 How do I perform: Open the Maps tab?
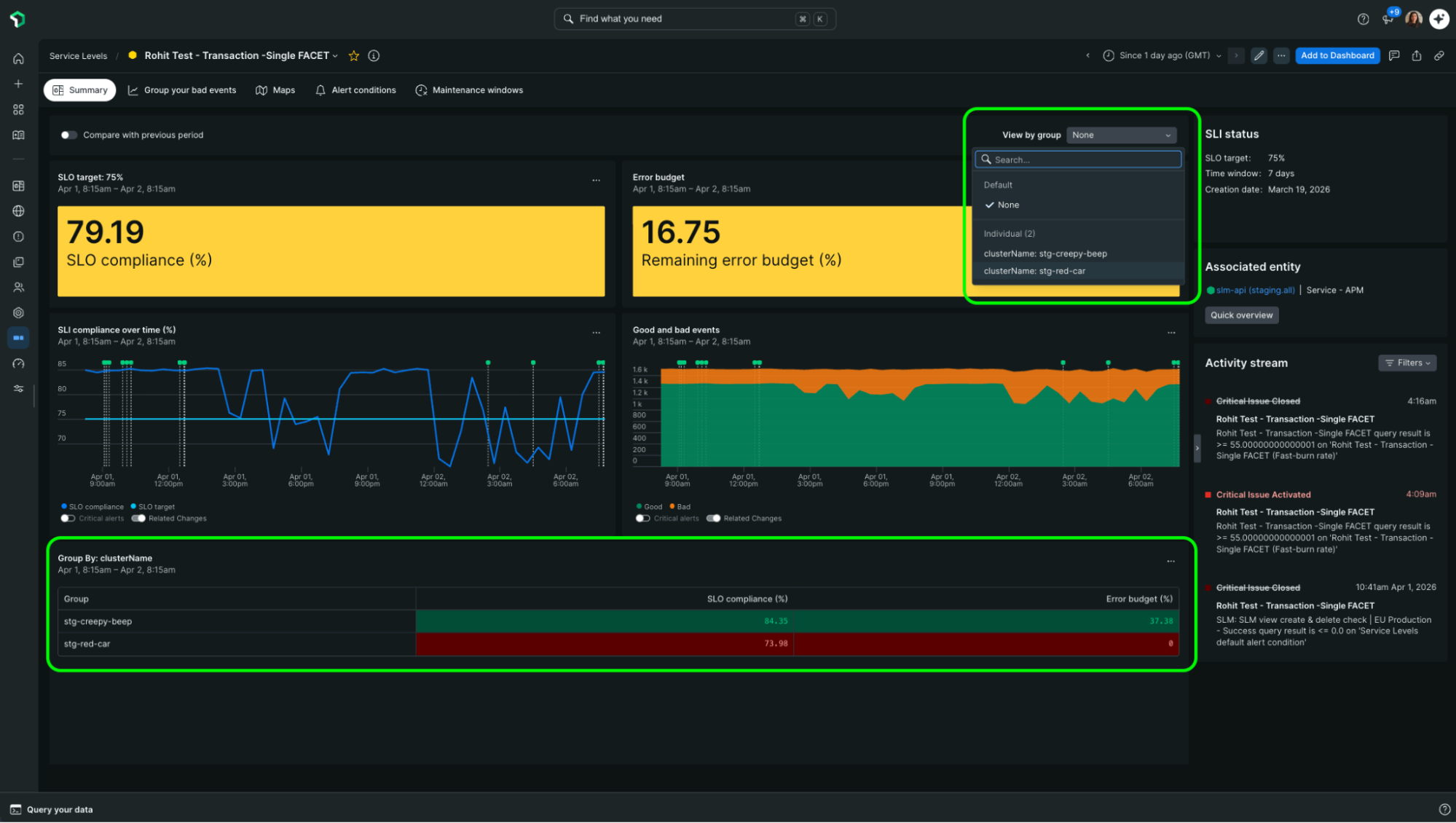[275, 90]
